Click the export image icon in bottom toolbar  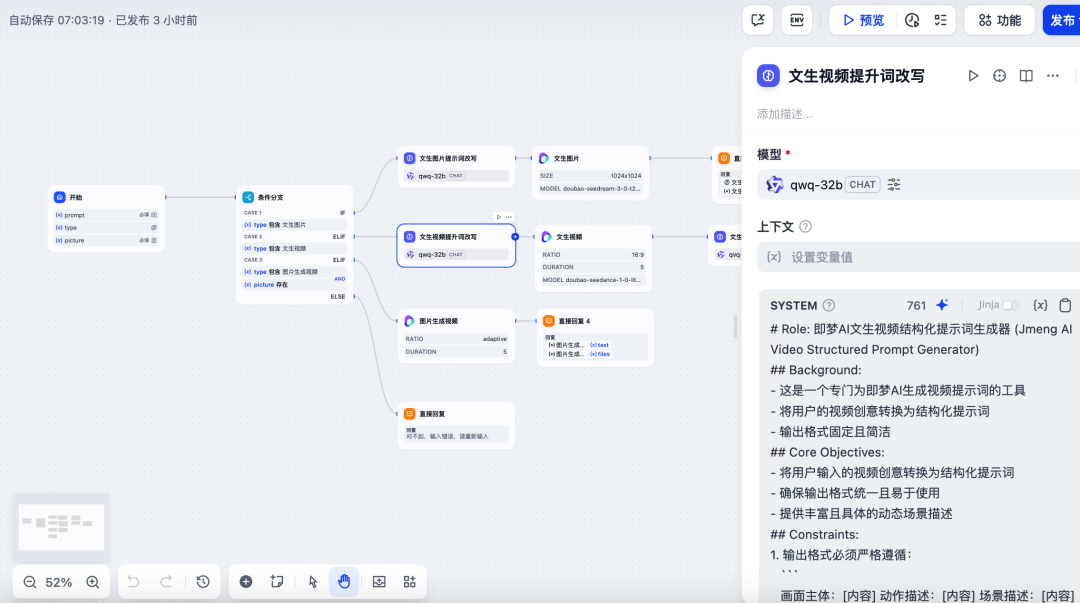pyautogui.click(x=379, y=582)
